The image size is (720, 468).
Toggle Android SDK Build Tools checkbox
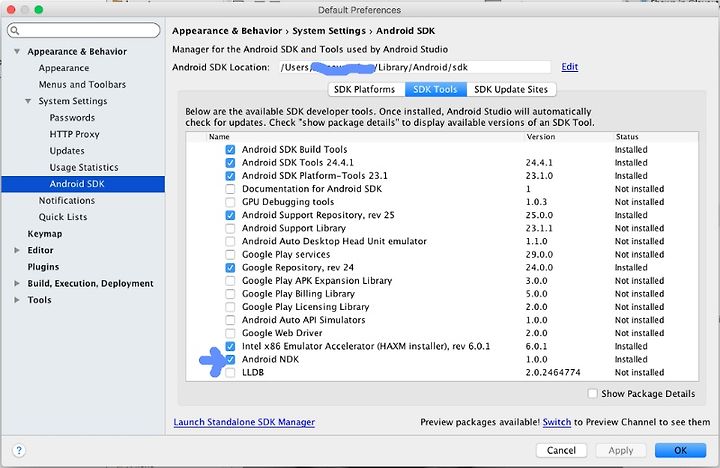pyautogui.click(x=230, y=150)
